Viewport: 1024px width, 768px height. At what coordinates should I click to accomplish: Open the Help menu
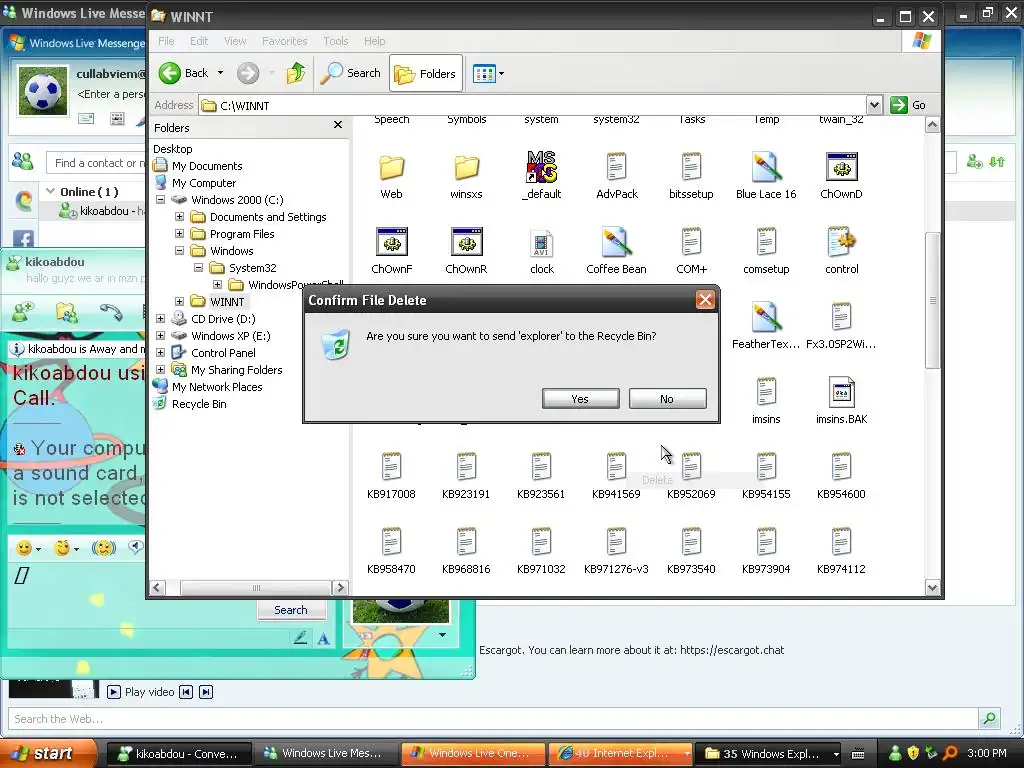pyautogui.click(x=374, y=41)
